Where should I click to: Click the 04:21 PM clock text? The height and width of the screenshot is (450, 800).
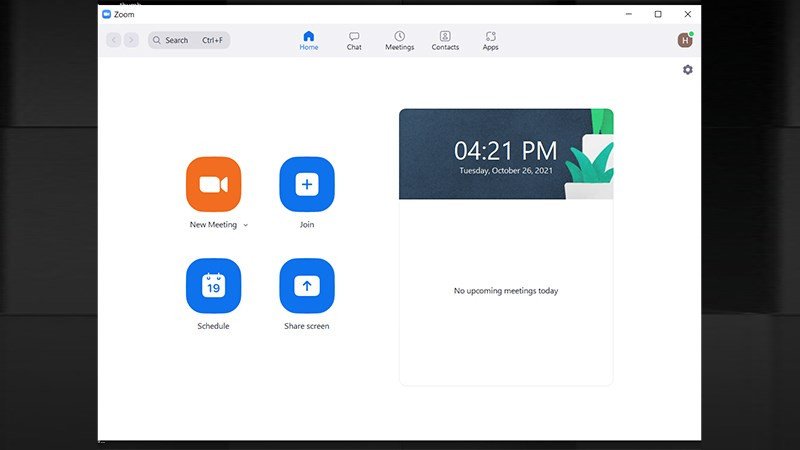tap(506, 151)
